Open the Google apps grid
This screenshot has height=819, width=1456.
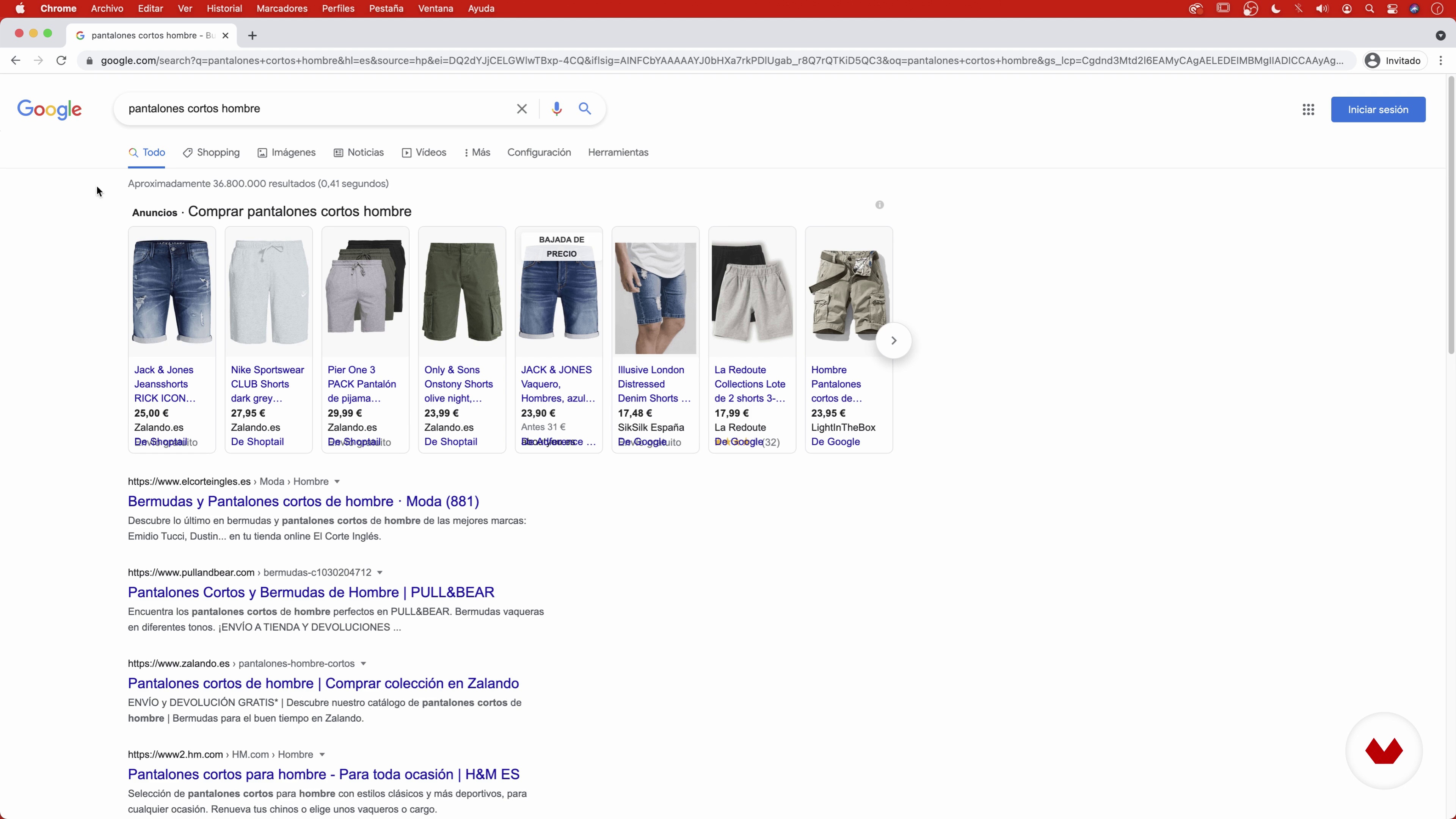(1308, 110)
